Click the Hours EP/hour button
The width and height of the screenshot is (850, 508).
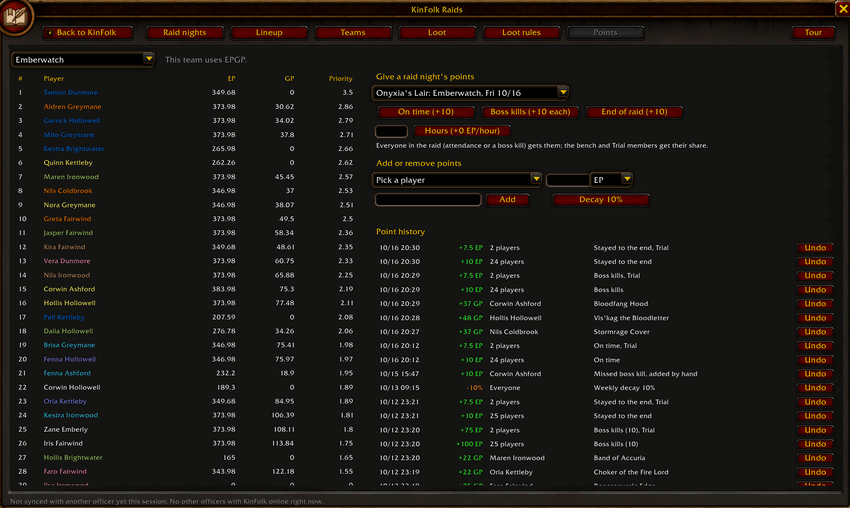[x=462, y=131]
